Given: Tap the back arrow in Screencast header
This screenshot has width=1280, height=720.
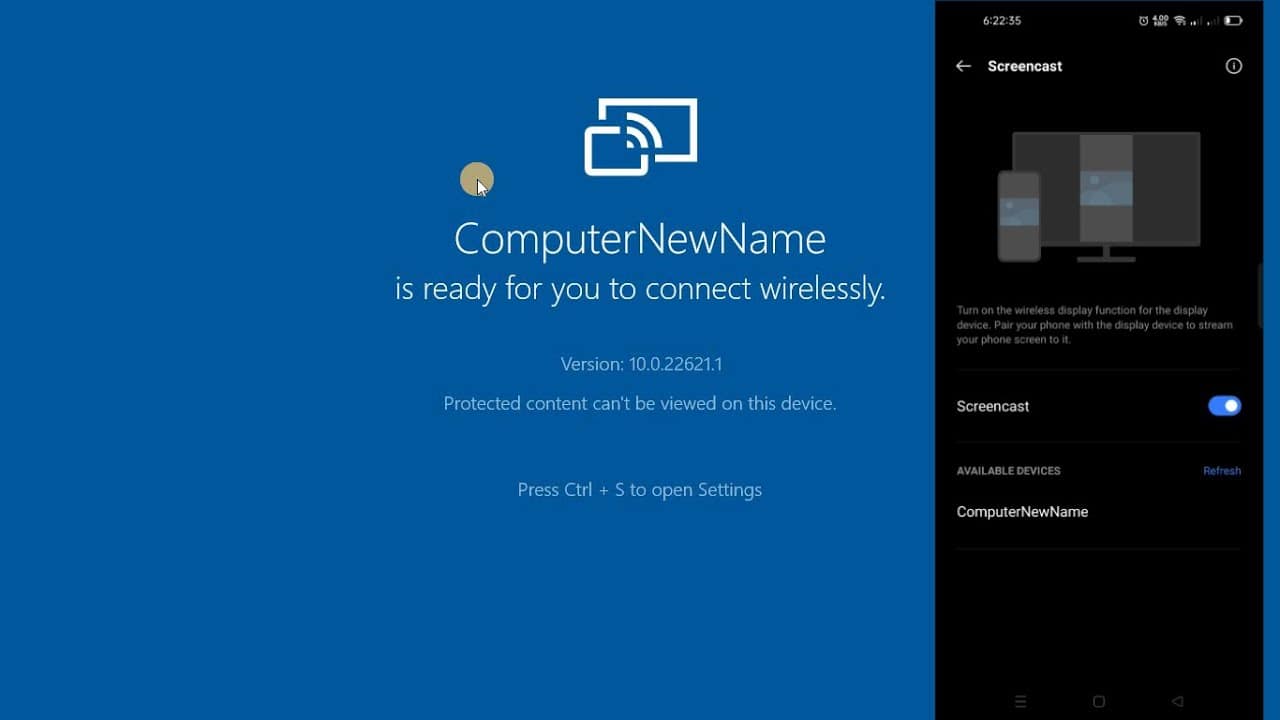Looking at the screenshot, I should [963, 66].
